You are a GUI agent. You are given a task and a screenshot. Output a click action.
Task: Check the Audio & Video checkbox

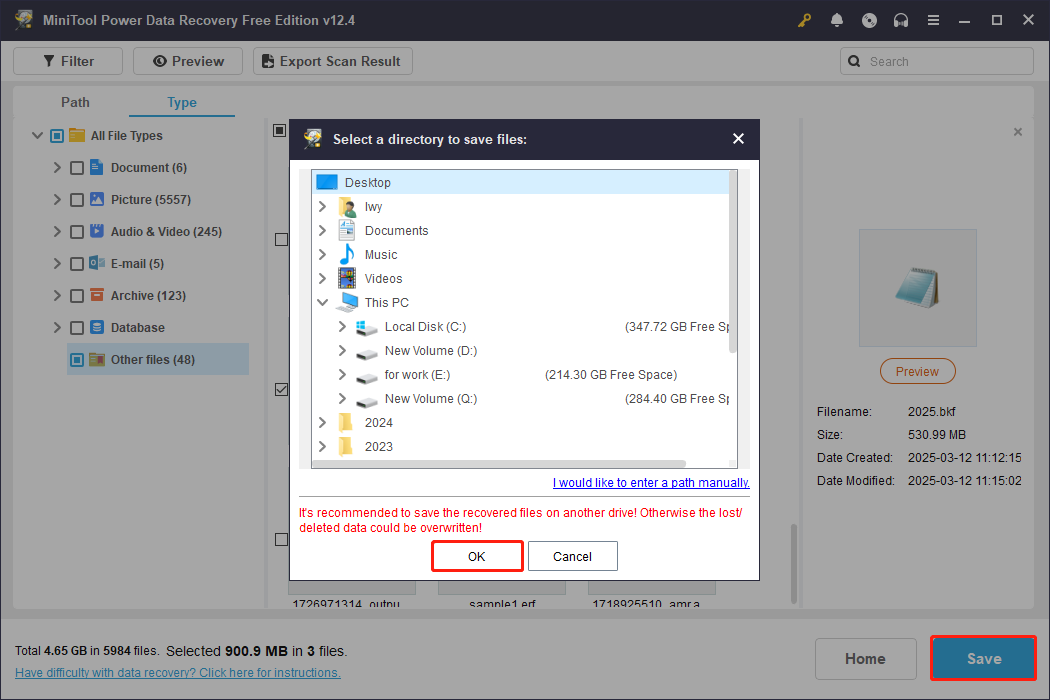(77, 232)
